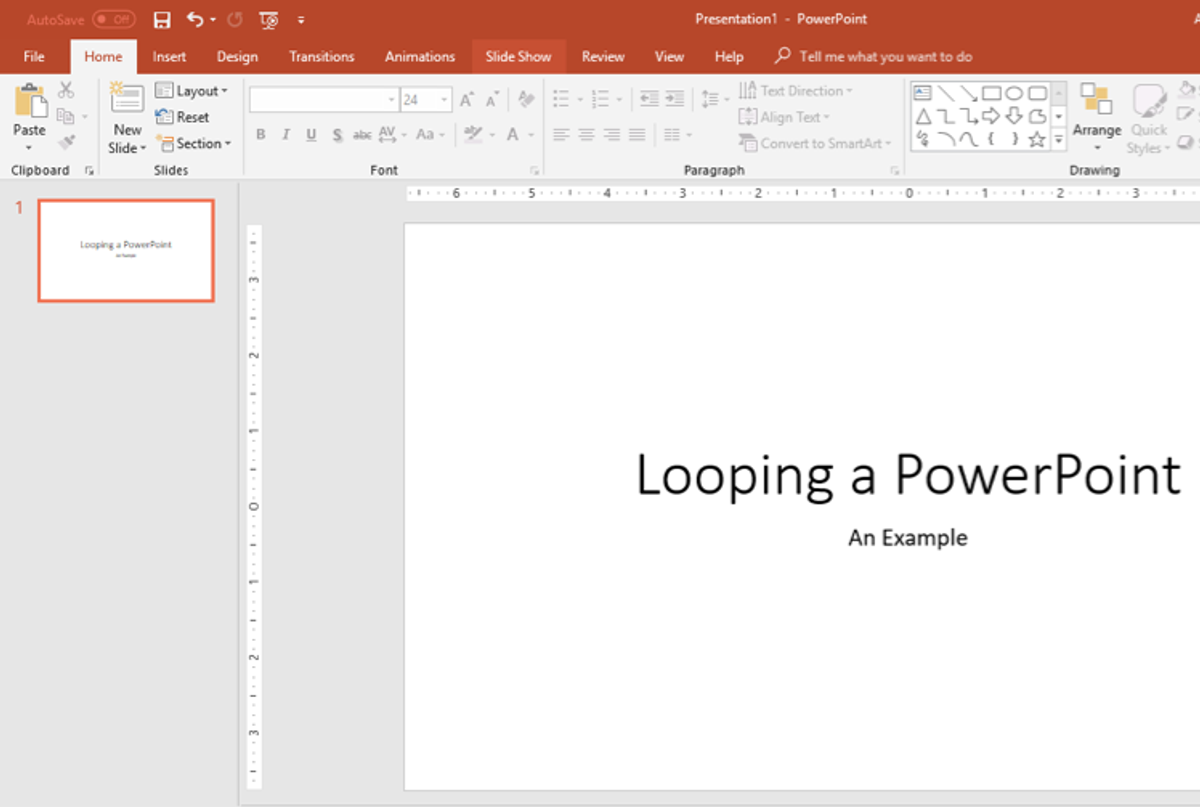
Task: Open the Layout dropdown
Action: (x=194, y=90)
